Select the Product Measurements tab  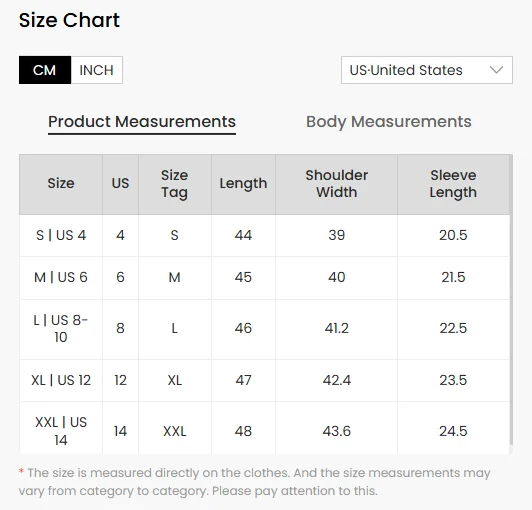(142, 122)
